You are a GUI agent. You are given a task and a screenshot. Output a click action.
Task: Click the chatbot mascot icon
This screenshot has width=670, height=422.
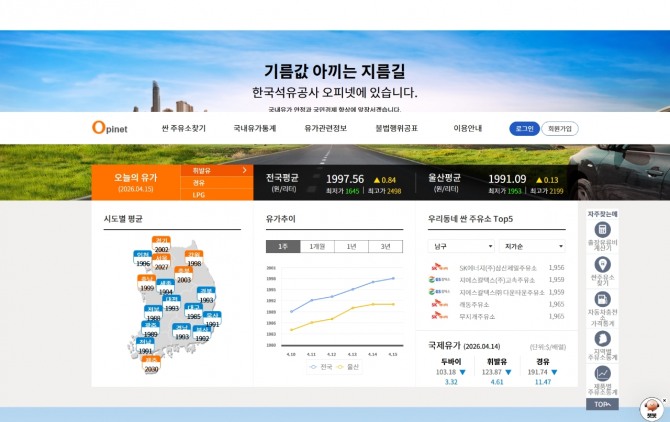[x=651, y=408]
